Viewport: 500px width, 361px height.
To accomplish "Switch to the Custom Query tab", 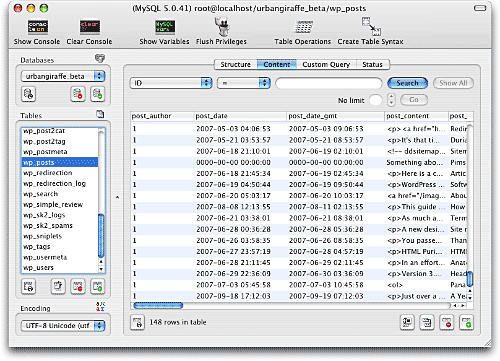I will click(326, 64).
